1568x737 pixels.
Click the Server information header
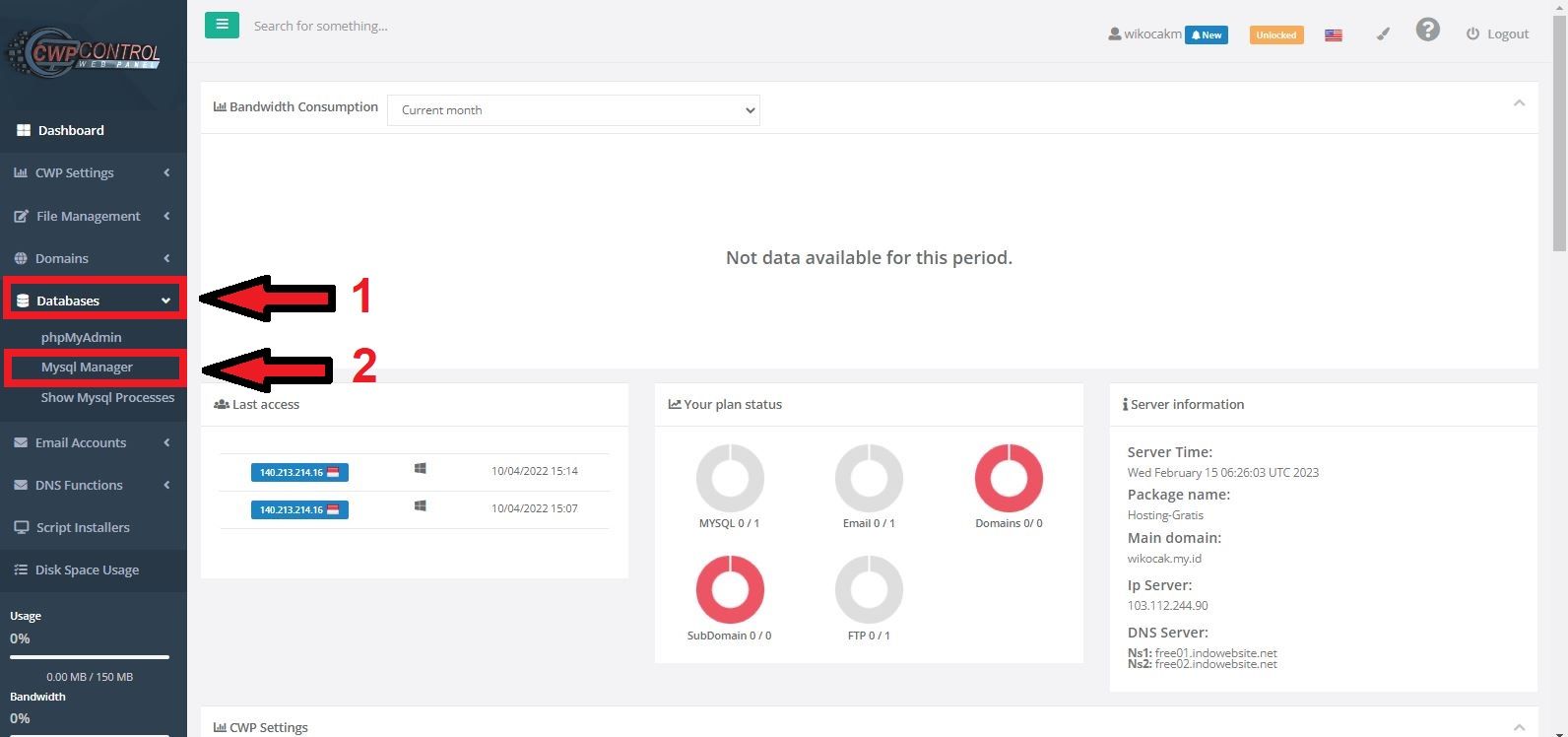click(x=1324, y=405)
